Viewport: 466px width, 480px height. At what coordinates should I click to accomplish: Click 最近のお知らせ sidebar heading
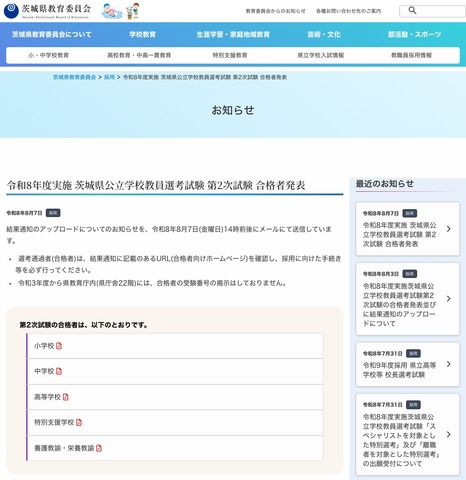coord(385,184)
